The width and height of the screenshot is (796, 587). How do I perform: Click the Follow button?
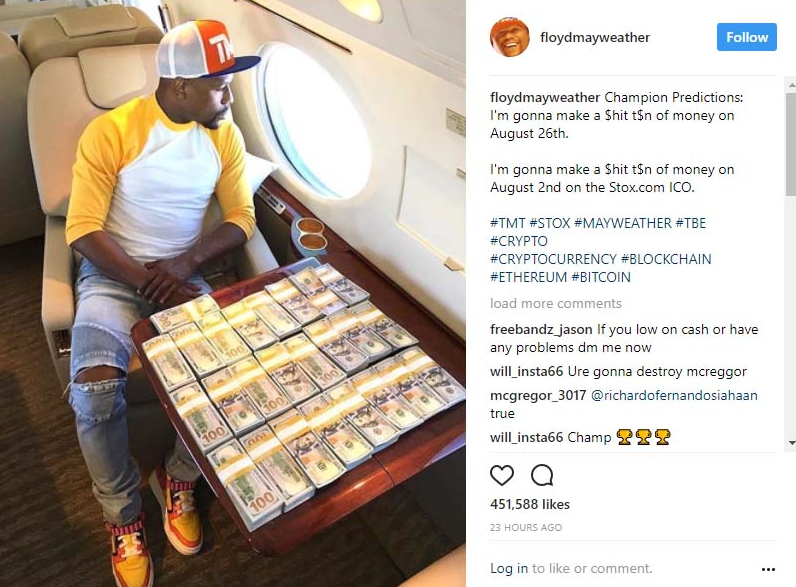pyautogui.click(x=746, y=37)
